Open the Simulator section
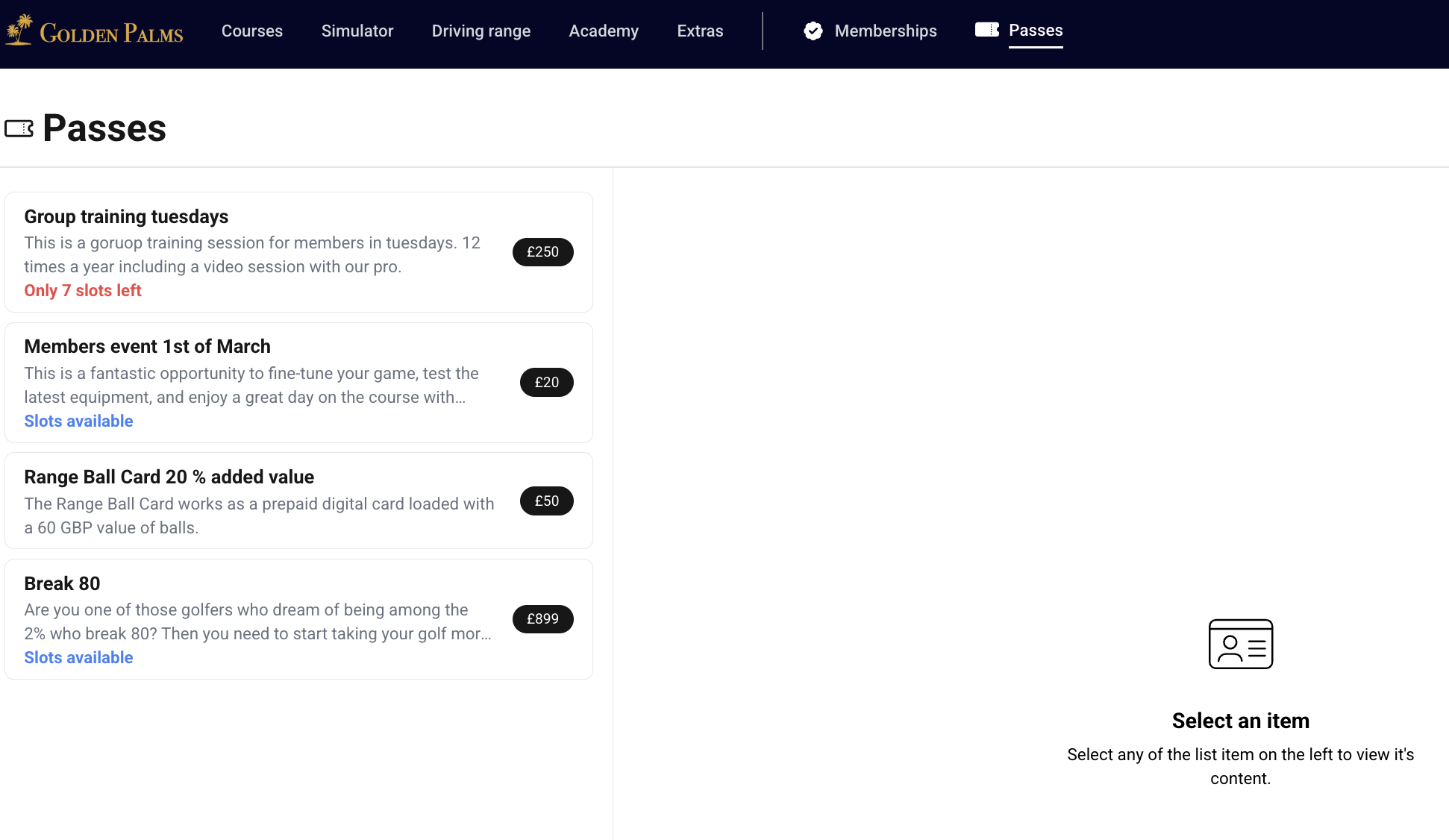Image resolution: width=1449 pixels, height=840 pixels. [x=357, y=31]
